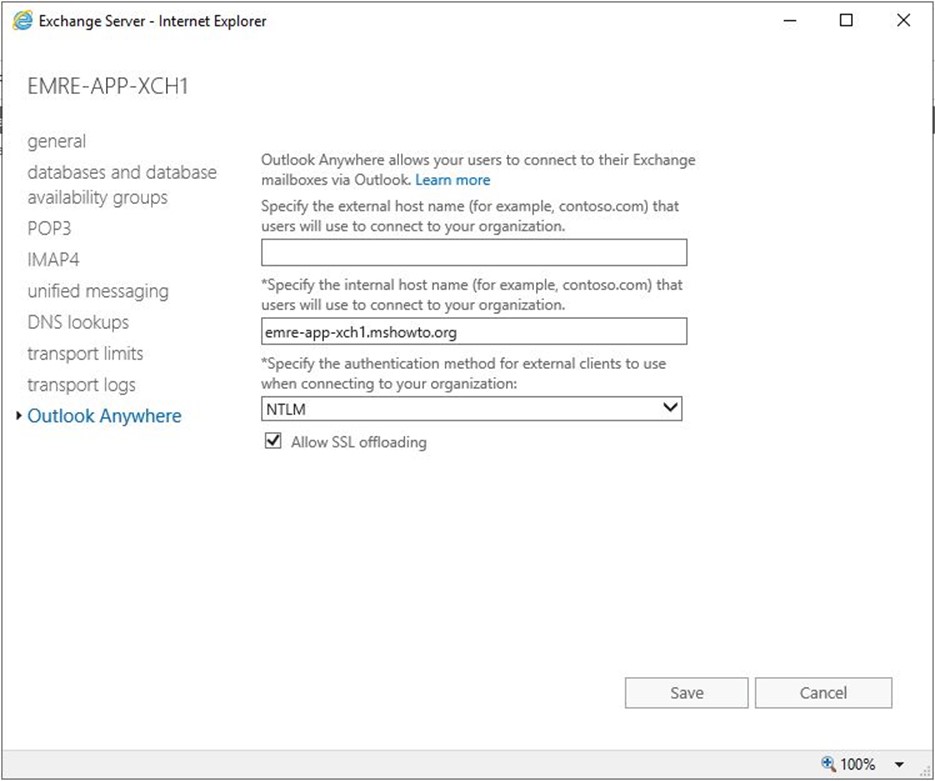Select the transport limits section
935x781 pixels.
coord(85,354)
